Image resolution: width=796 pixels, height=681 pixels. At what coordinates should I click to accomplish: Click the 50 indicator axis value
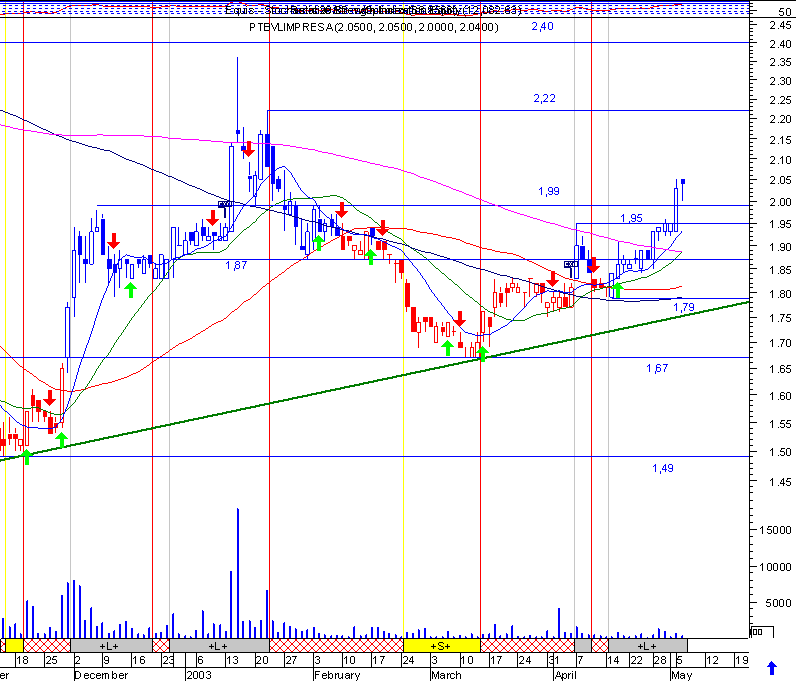(x=785, y=13)
